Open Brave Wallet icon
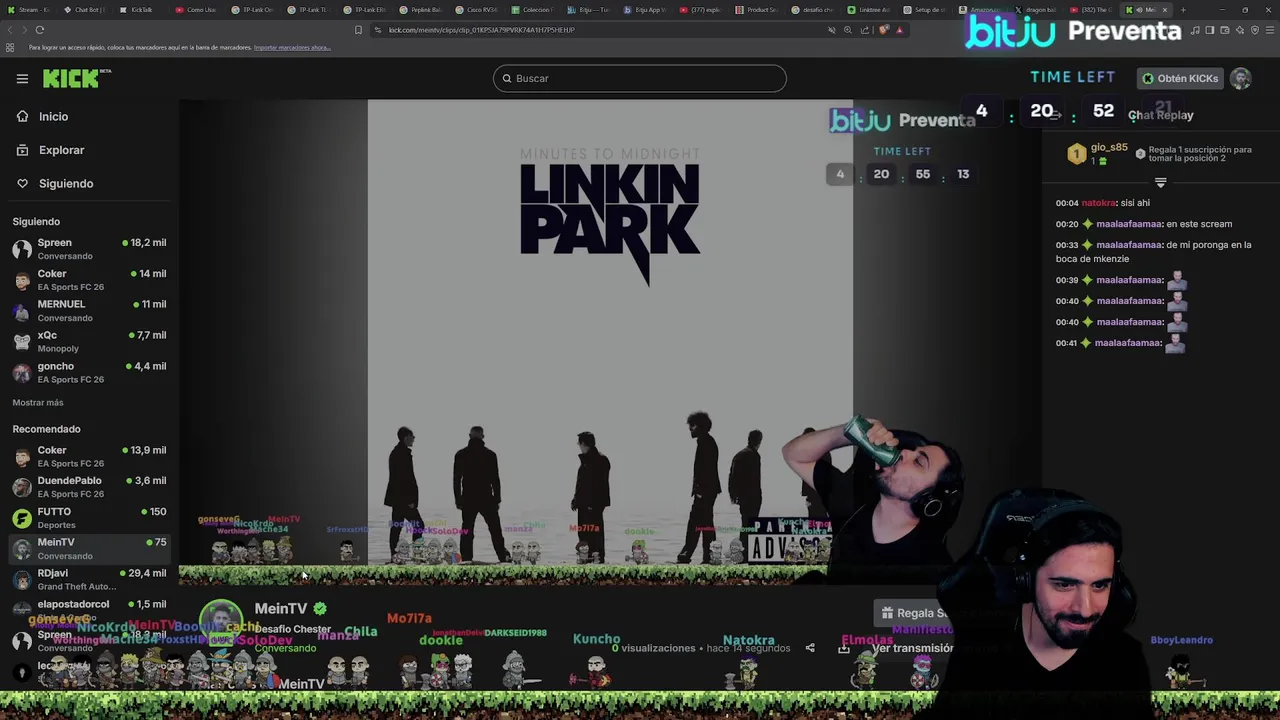Image resolution: width=1280 pixels, height=720 pixels. pyautogui.click(x=1224, y=30)
